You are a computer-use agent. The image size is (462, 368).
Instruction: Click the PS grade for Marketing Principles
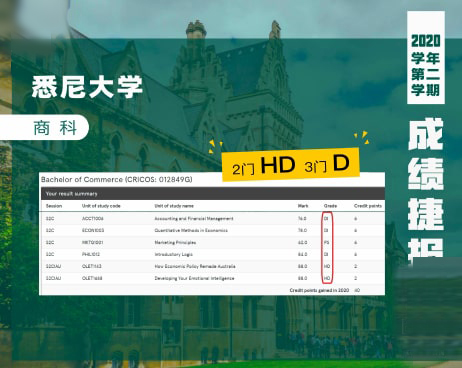326,243
